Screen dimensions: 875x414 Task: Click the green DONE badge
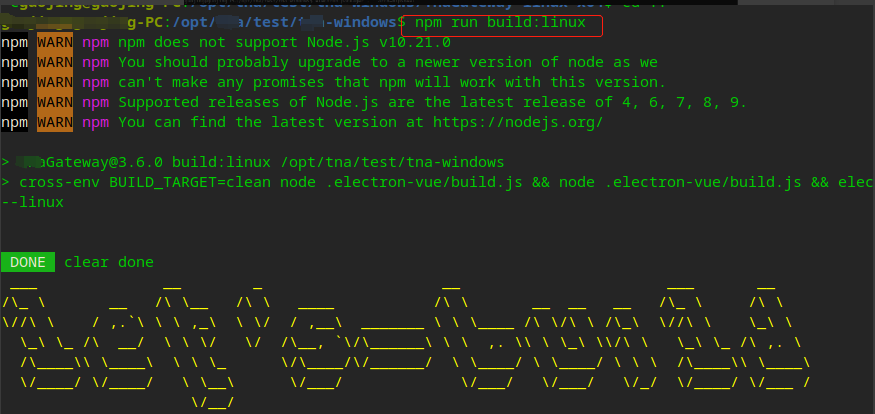click(28, 262)
